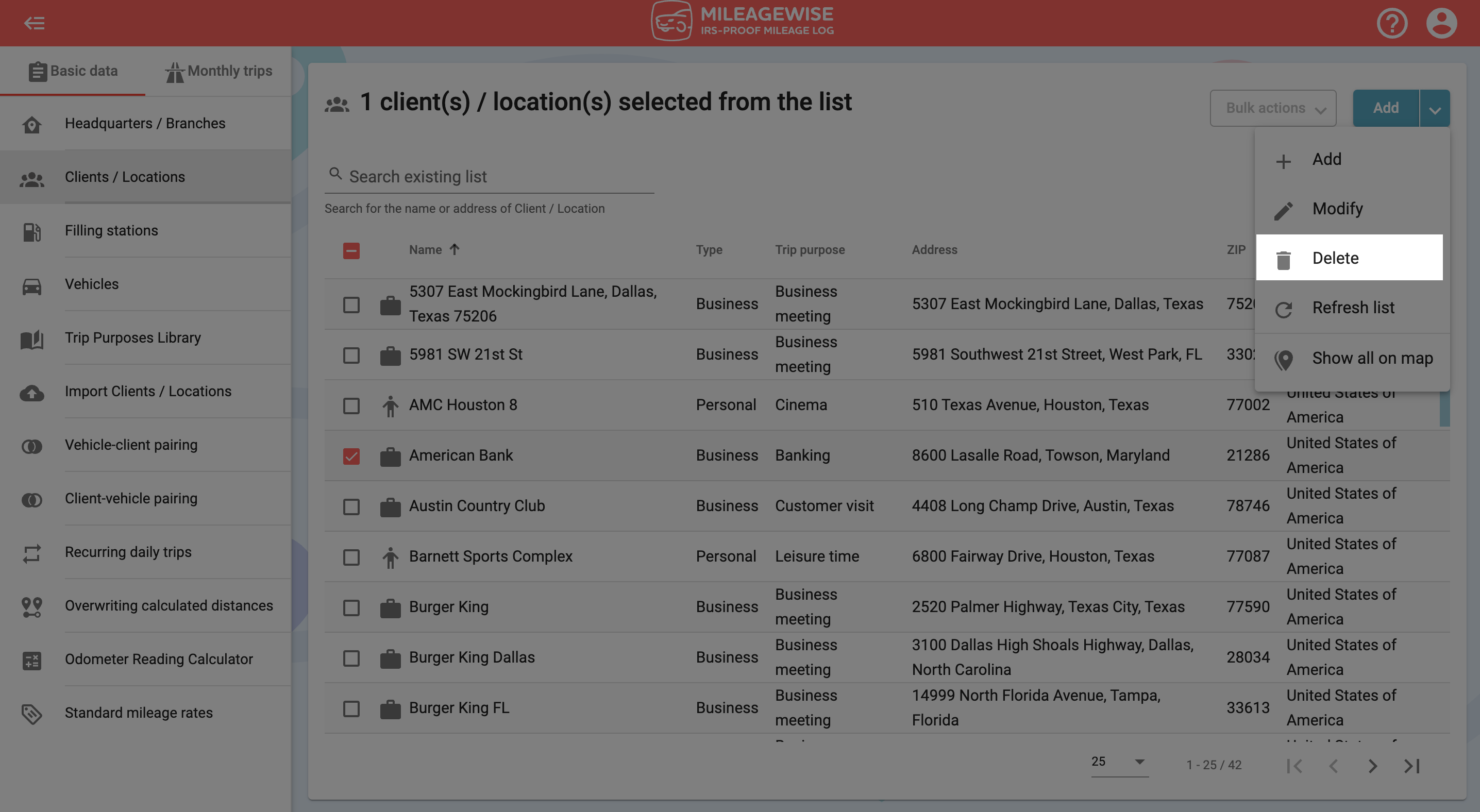Choose Modify from the dropdown menu
Screen dimensions: 1480x812
[x=1352, y=209]
